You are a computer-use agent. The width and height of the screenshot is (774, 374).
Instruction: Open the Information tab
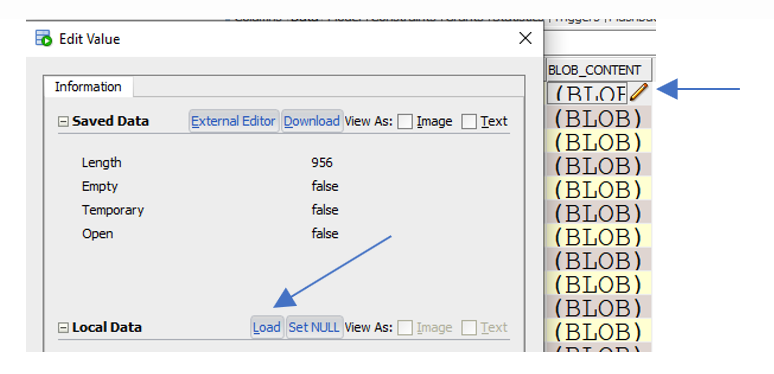point(88,87)
